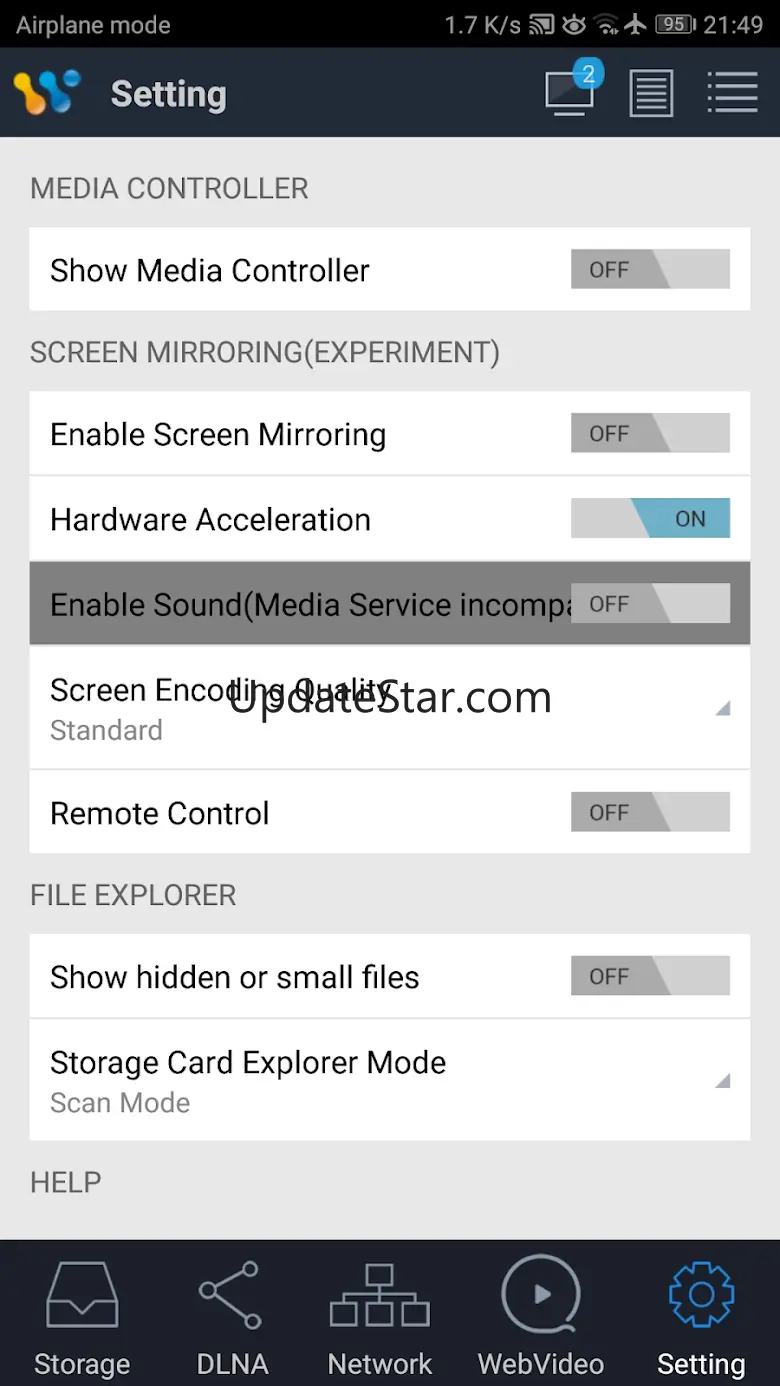Expand Screen Encoding Quality dropdown arrow

(x=722, y=709)
